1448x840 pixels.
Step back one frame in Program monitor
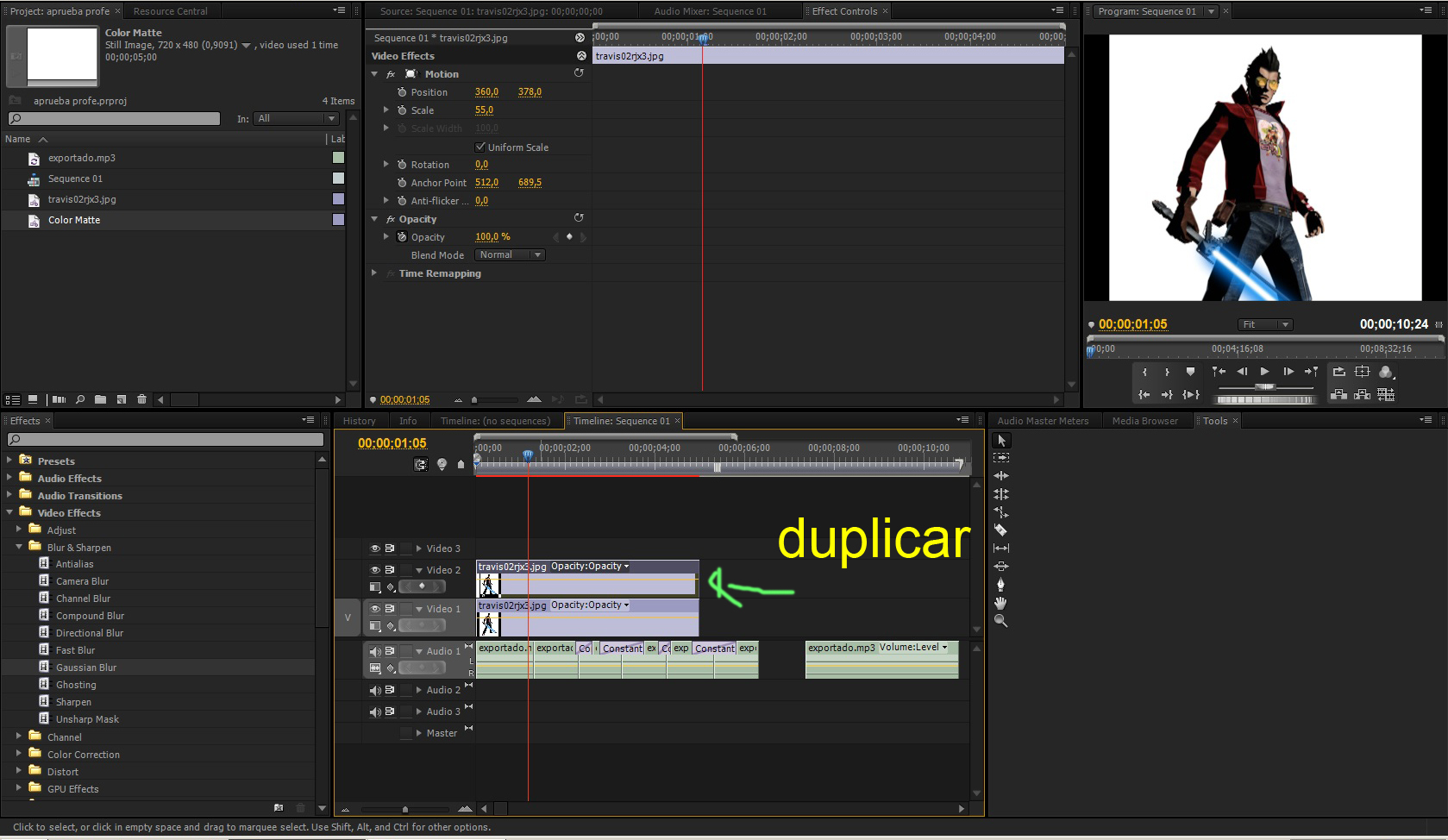click(x=1242, y=372)
